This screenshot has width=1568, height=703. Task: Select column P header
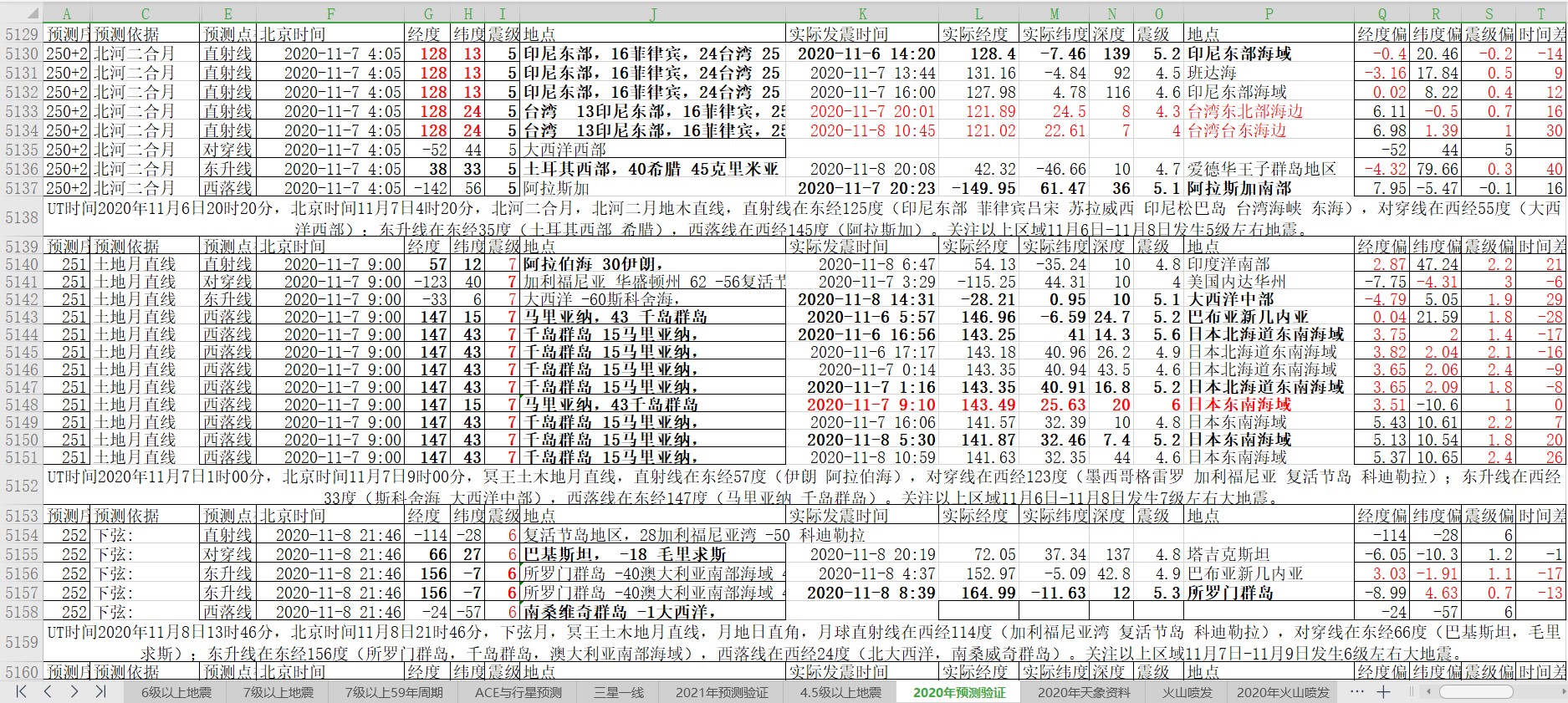(1269, 14)
